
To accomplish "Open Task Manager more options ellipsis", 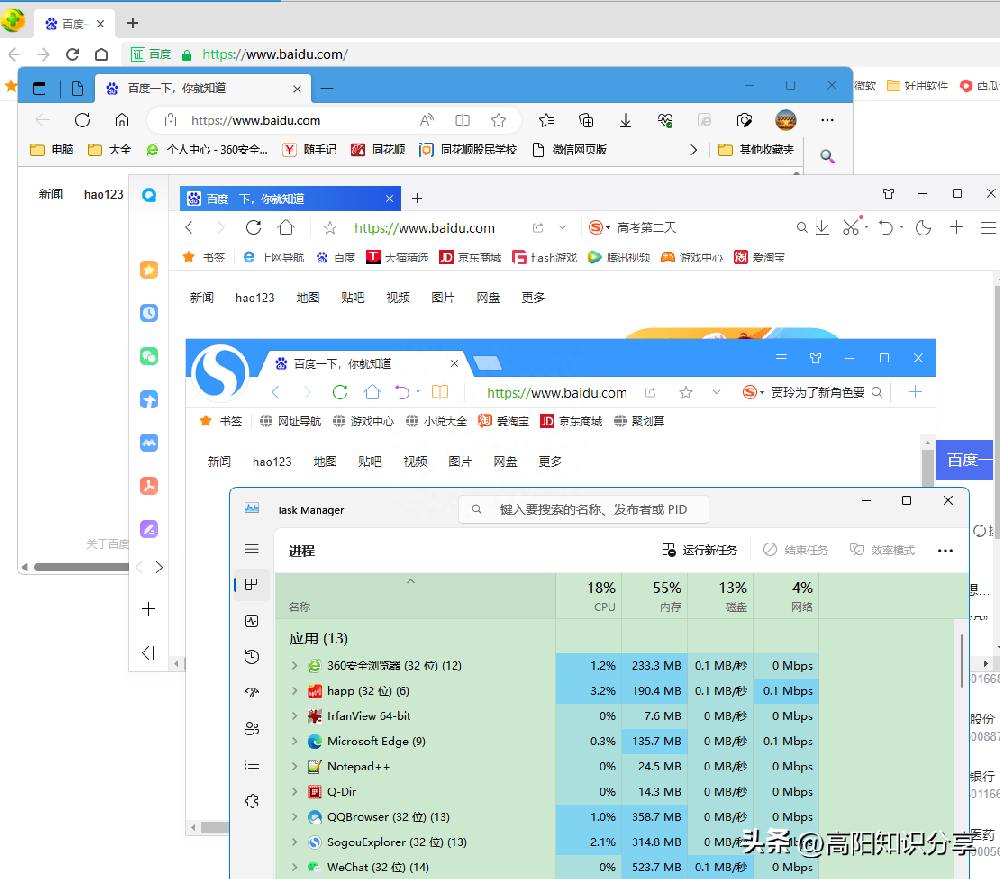I will point(945,550).
